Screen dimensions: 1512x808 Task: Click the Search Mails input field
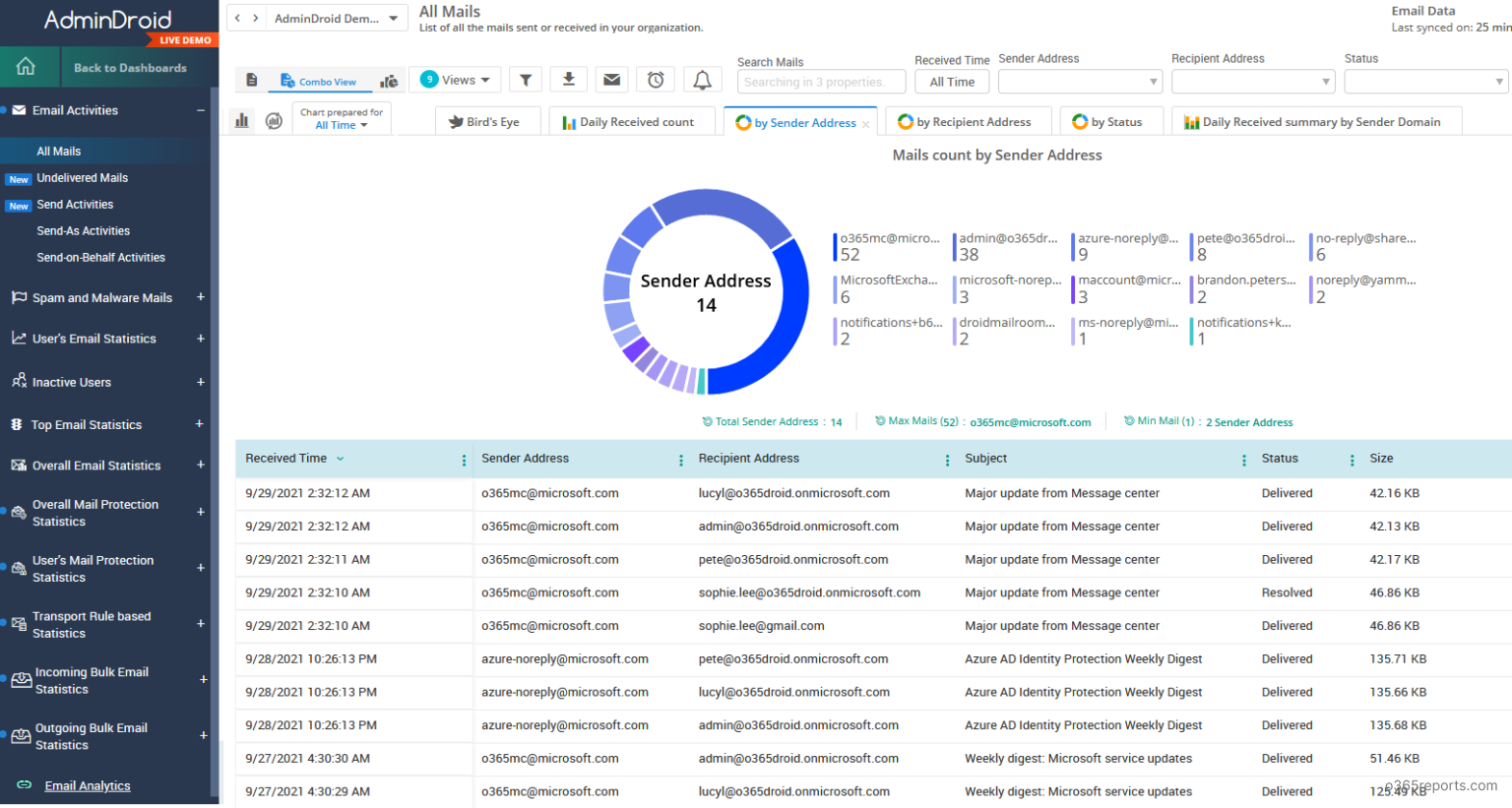click(820, 81)
